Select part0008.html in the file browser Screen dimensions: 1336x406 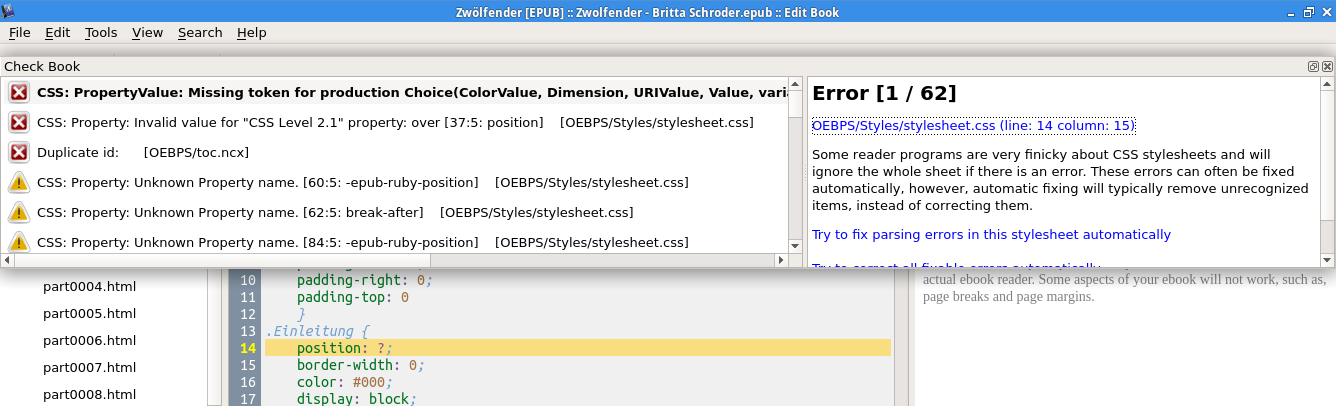(x=89, y=394)
